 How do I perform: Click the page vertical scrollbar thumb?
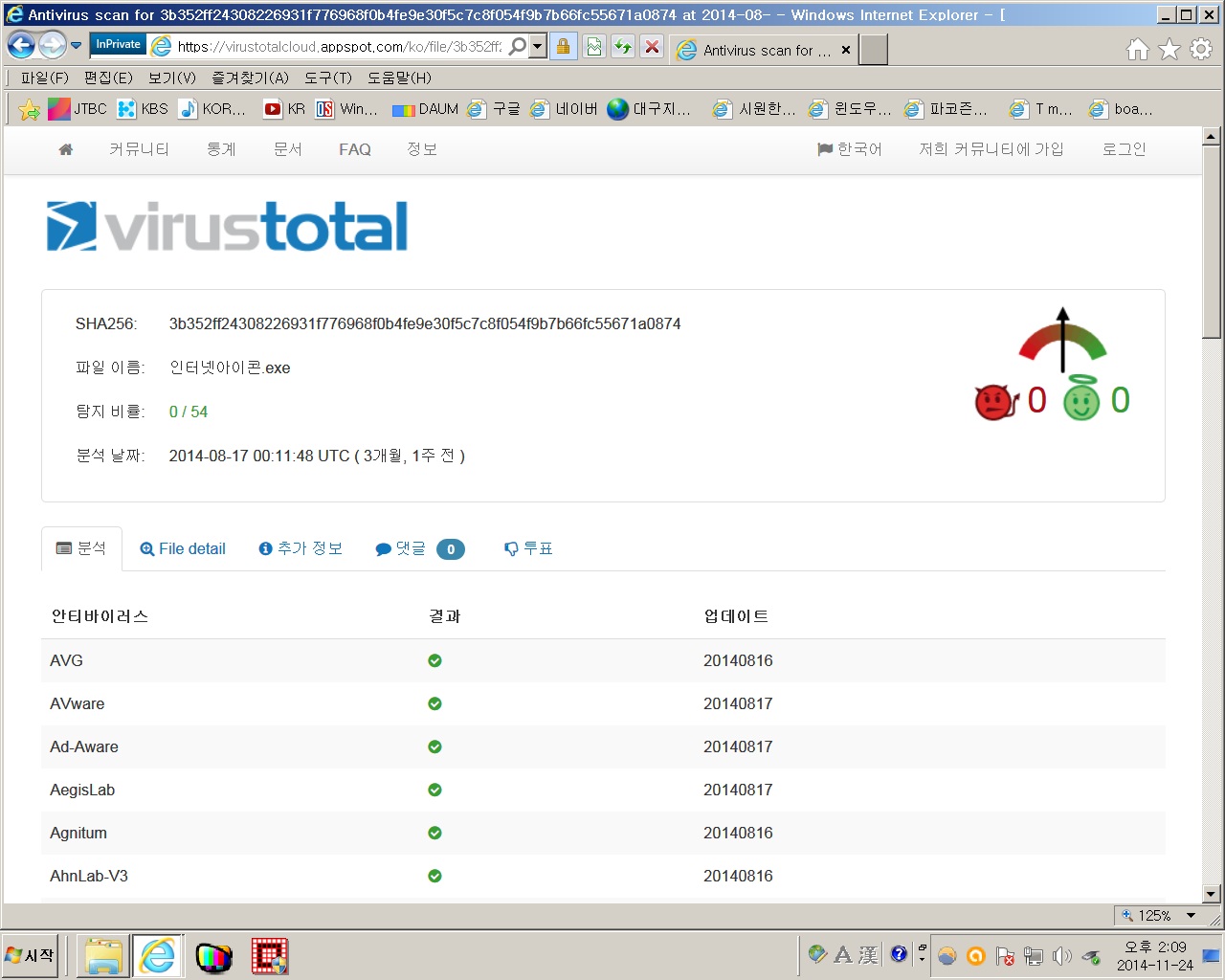[x=1211, y=244]
